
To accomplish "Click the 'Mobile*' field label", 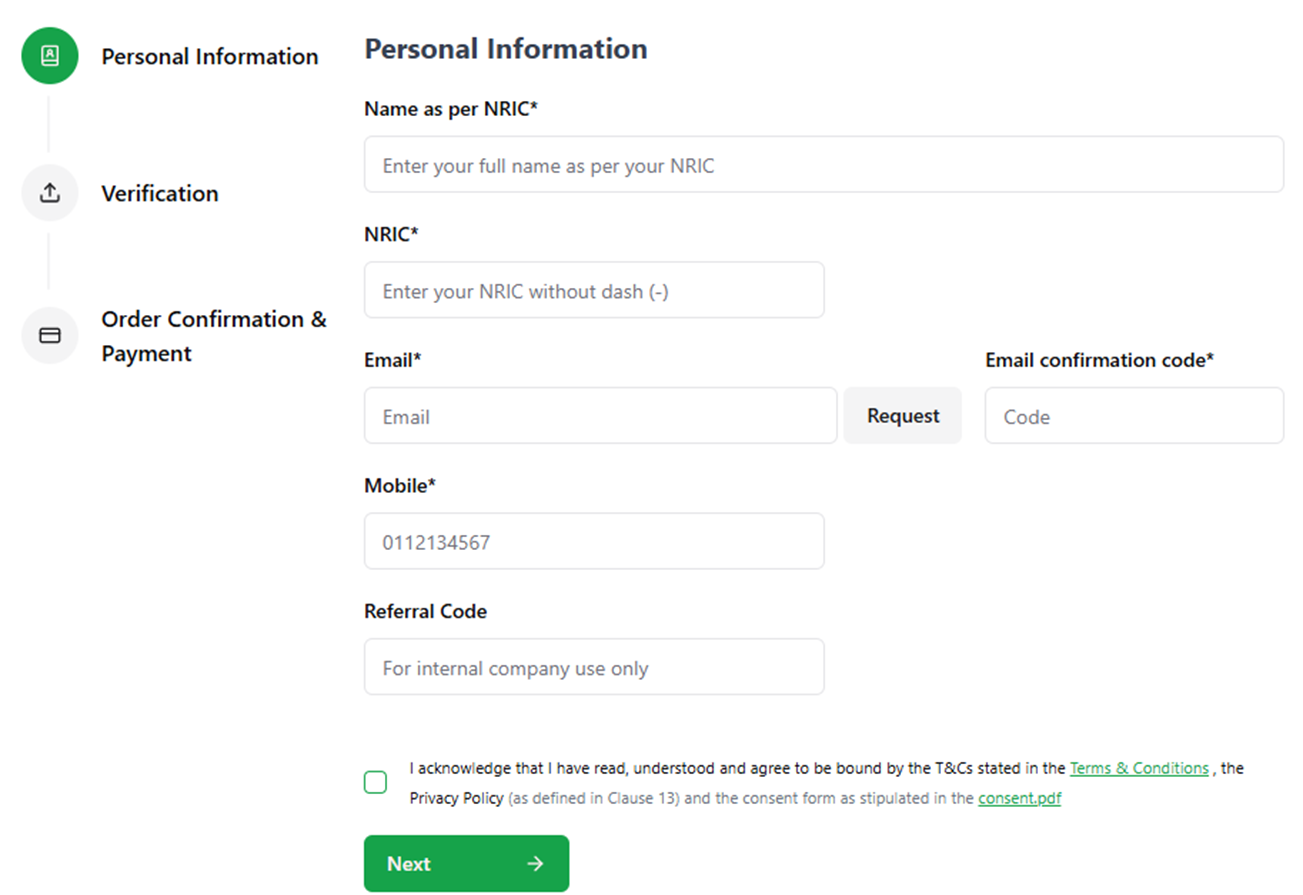I will point(400,486).
